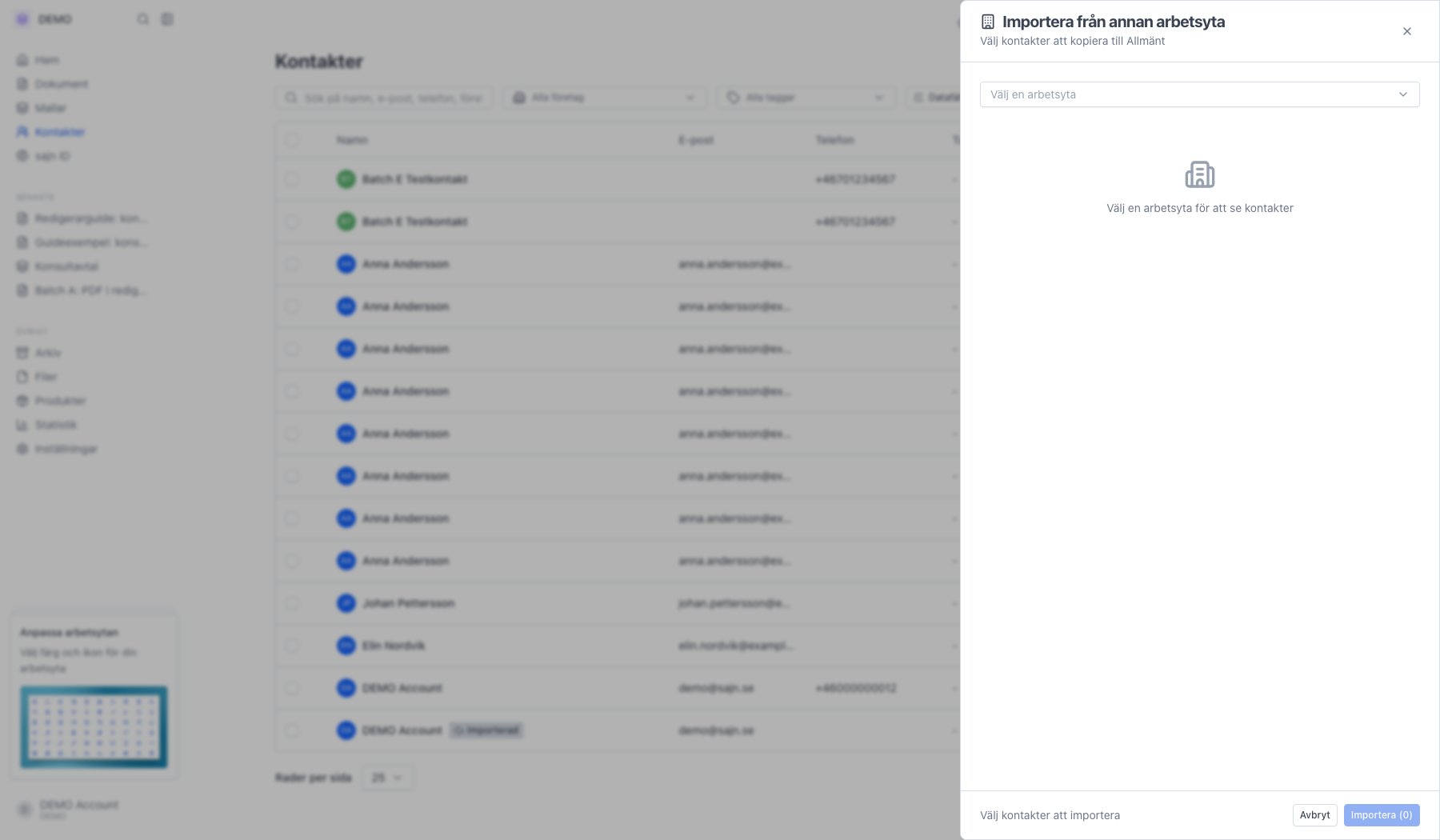
Task: Open the Välj en arbetsyta dropdown
Action: point(1199,94)
